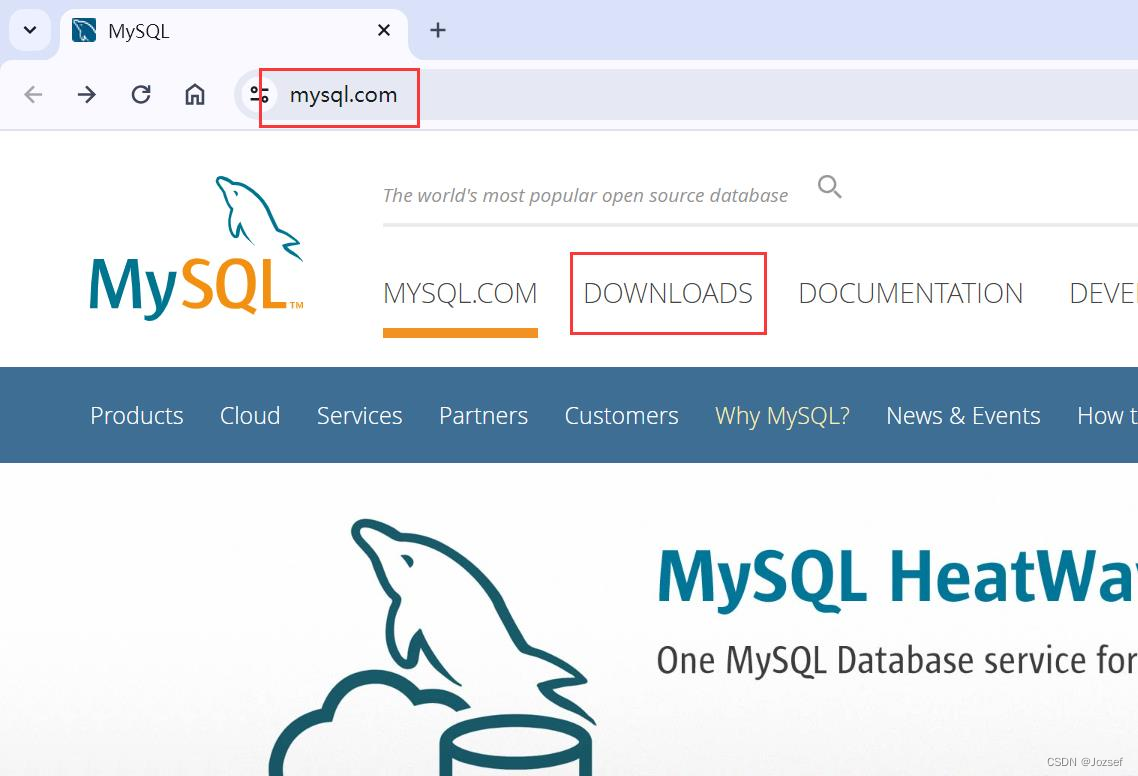Open the tab search dropdown chevron

(x=30, y=30)
